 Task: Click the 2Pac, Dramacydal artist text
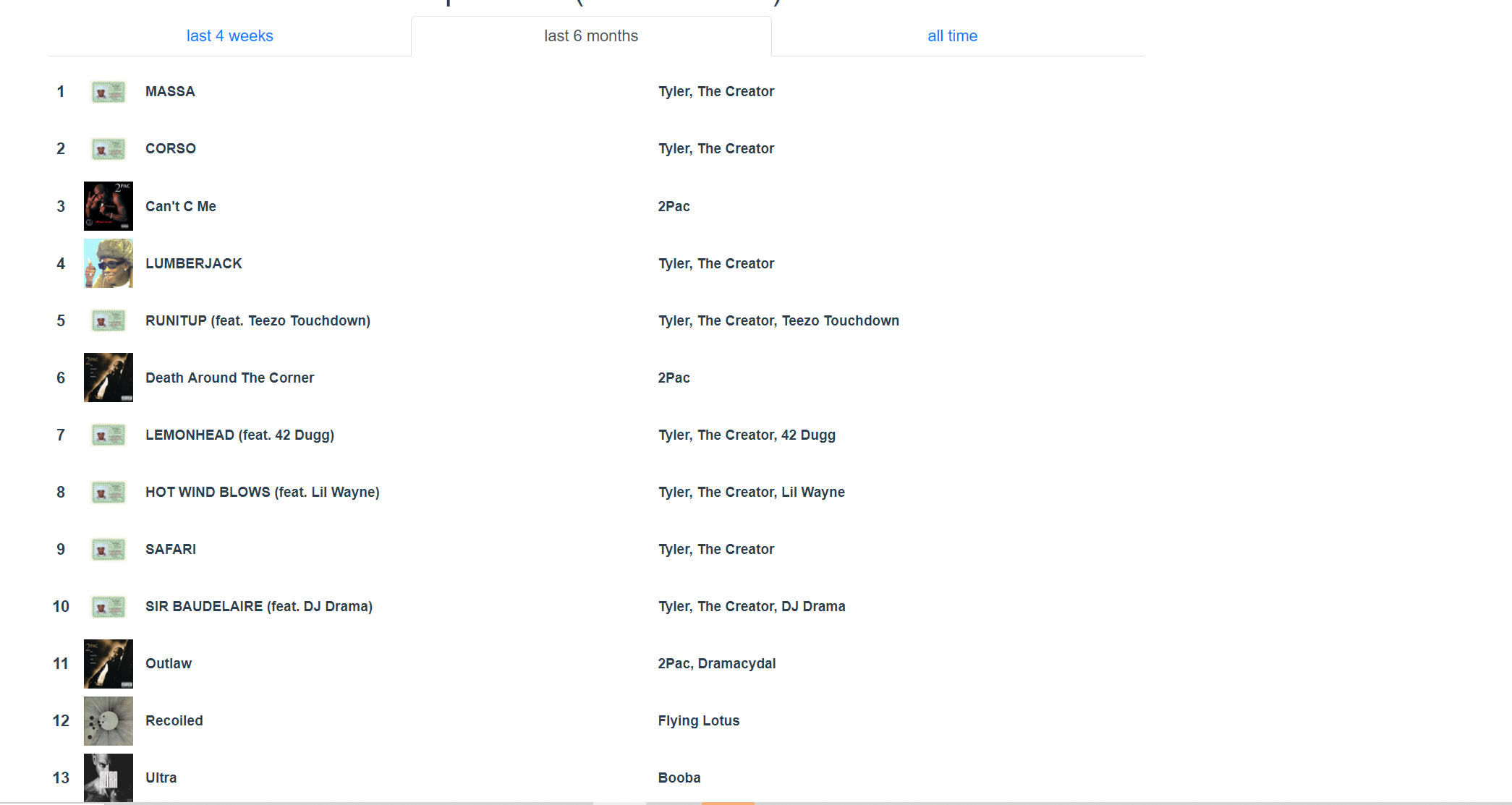[x=716, y=663]
